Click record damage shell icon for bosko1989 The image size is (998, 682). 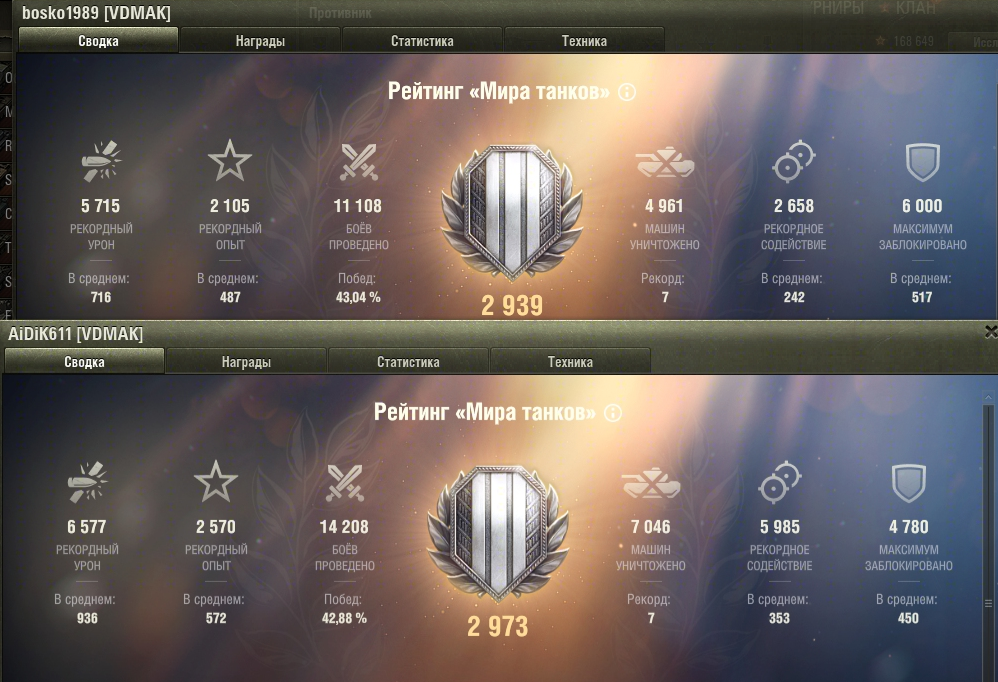click(x=102, y=162)
